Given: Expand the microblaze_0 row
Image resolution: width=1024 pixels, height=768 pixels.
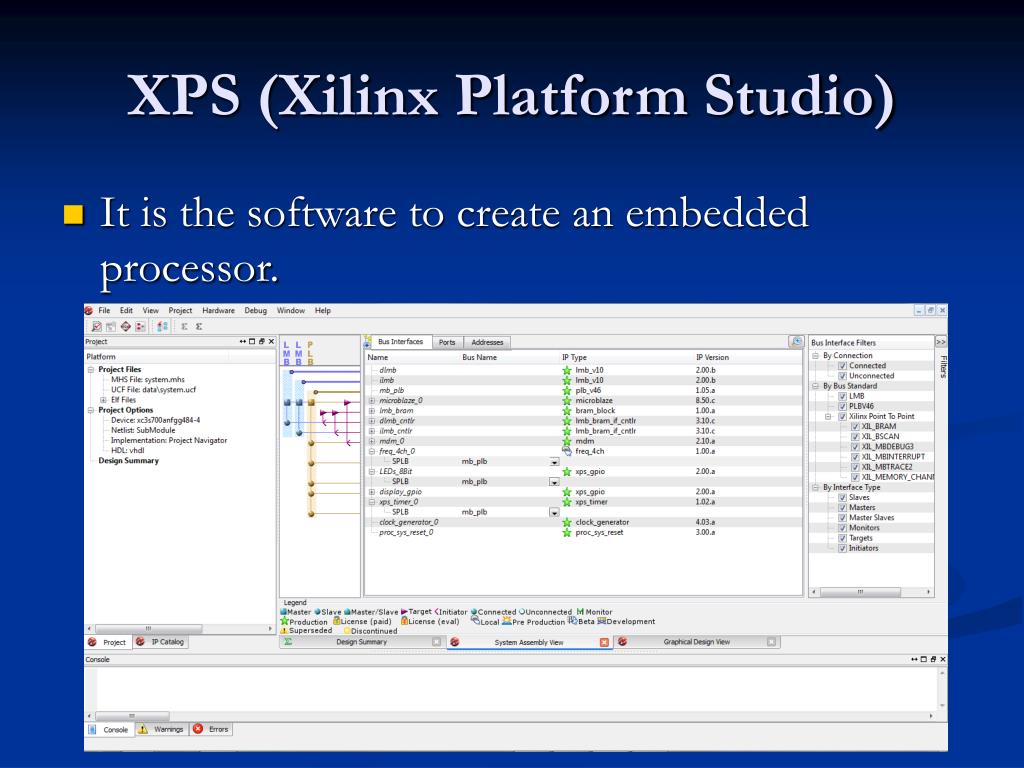Looking at the screenshot, I should pyautogui.click(x=372, y=401).
